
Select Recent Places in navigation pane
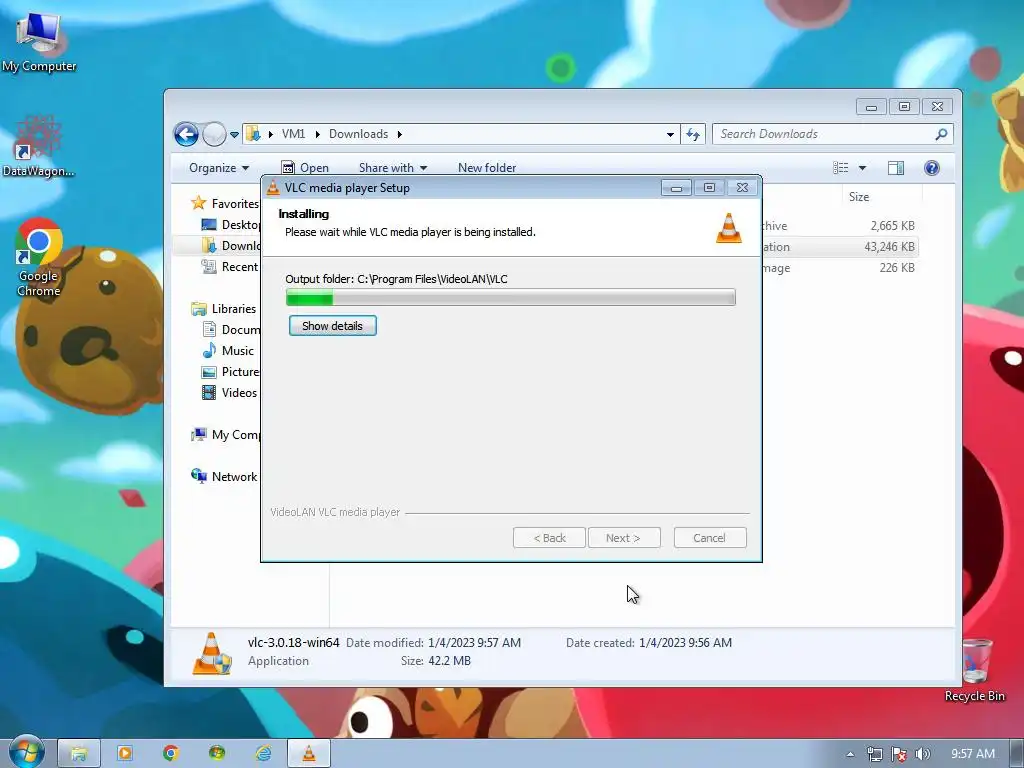[230, 266]
